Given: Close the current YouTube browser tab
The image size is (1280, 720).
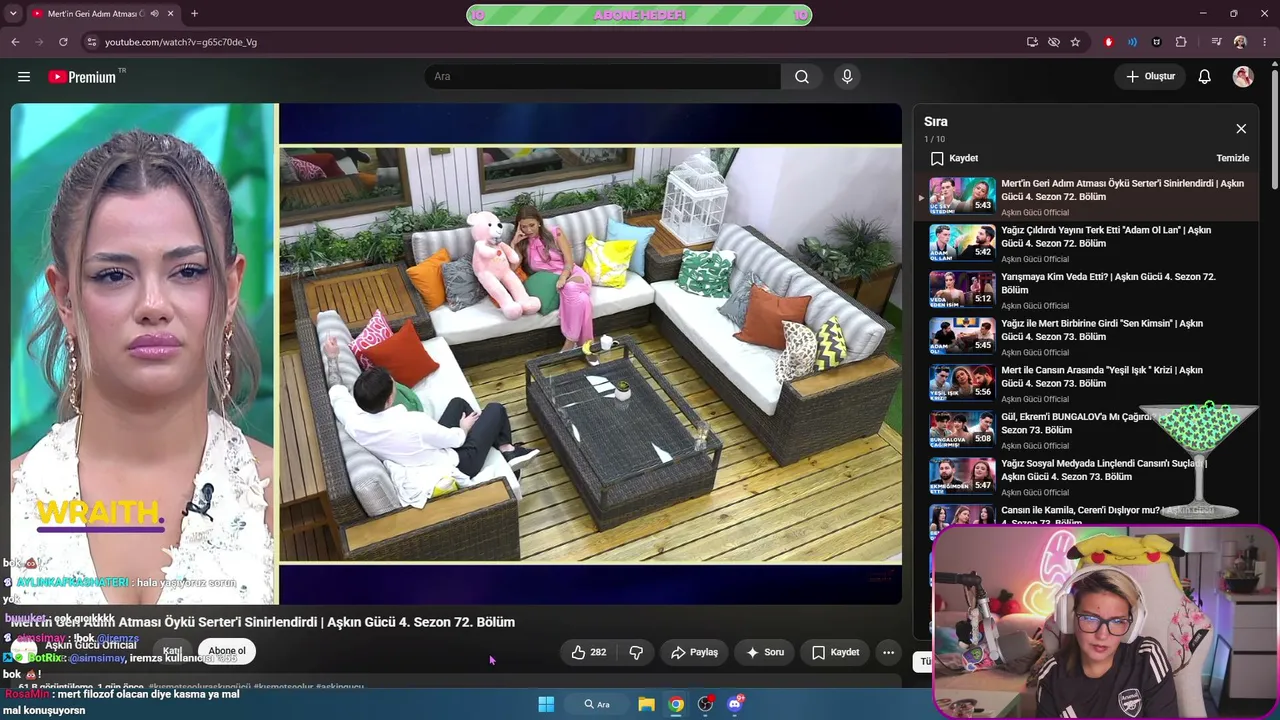Looking at the screenshot, I should tap(170, 14).
